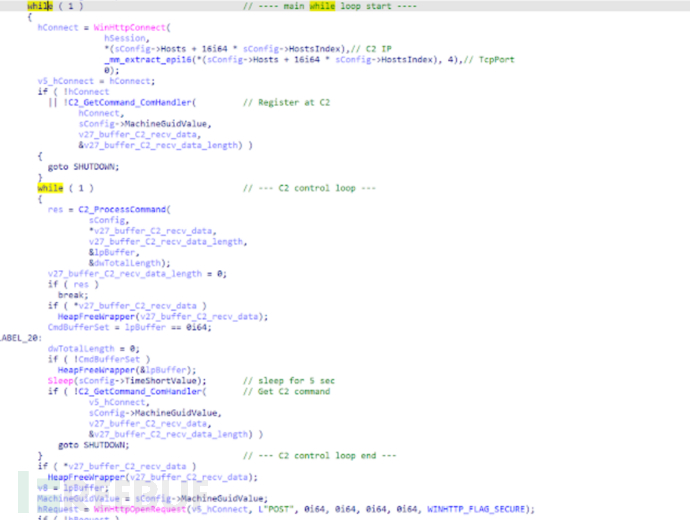Image resolution: width=690 pixels, height=520 pixels.
Task: Click the 'if ( !hConnect' condition
Action: (x=73, y=92)
